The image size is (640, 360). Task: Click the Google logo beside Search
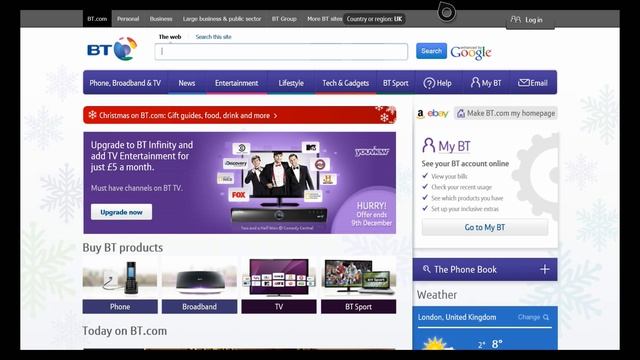pyautogui.click(x=471, y=52)
